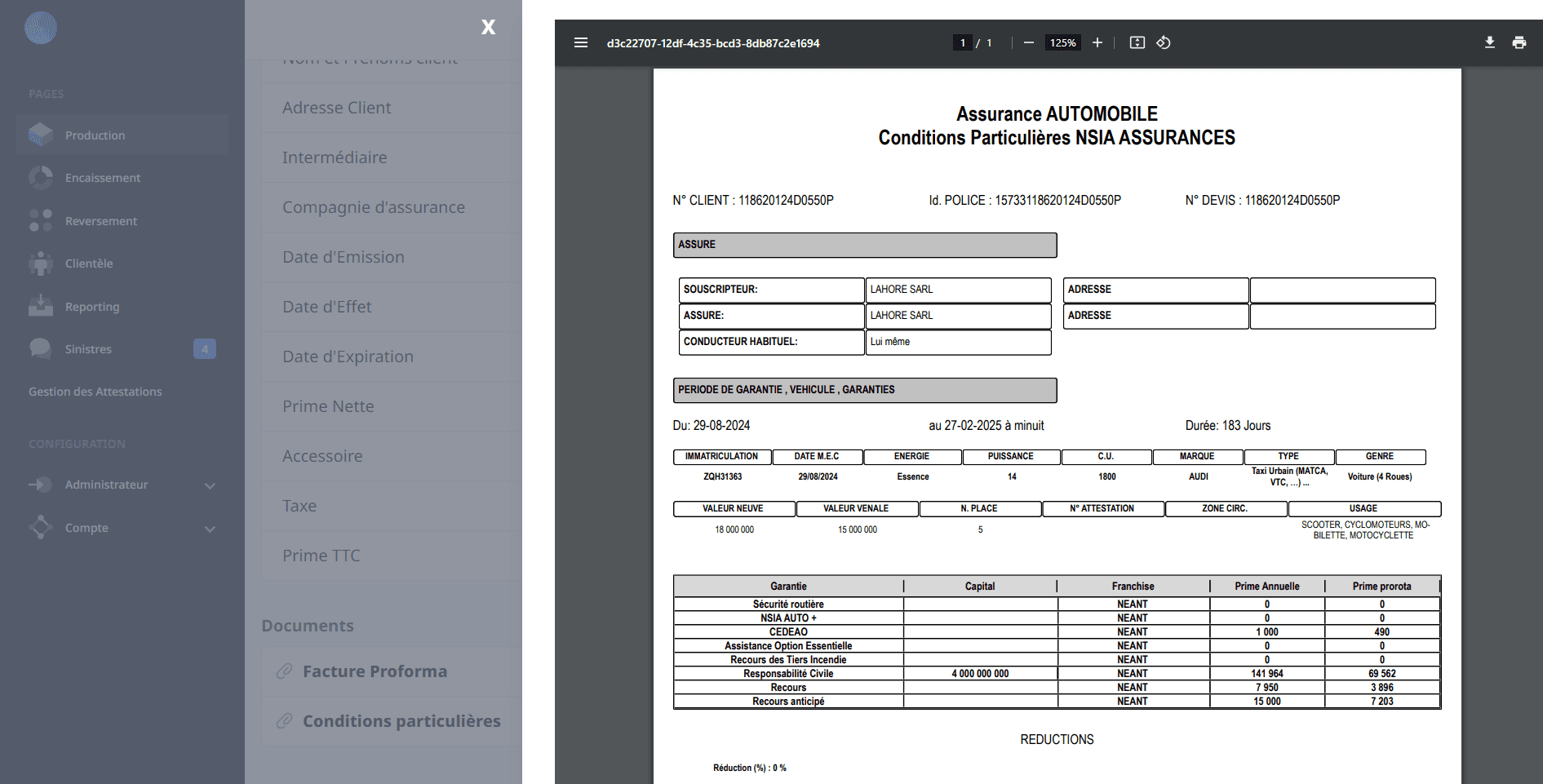Click the fit to page icon

tap(1137, 42)
